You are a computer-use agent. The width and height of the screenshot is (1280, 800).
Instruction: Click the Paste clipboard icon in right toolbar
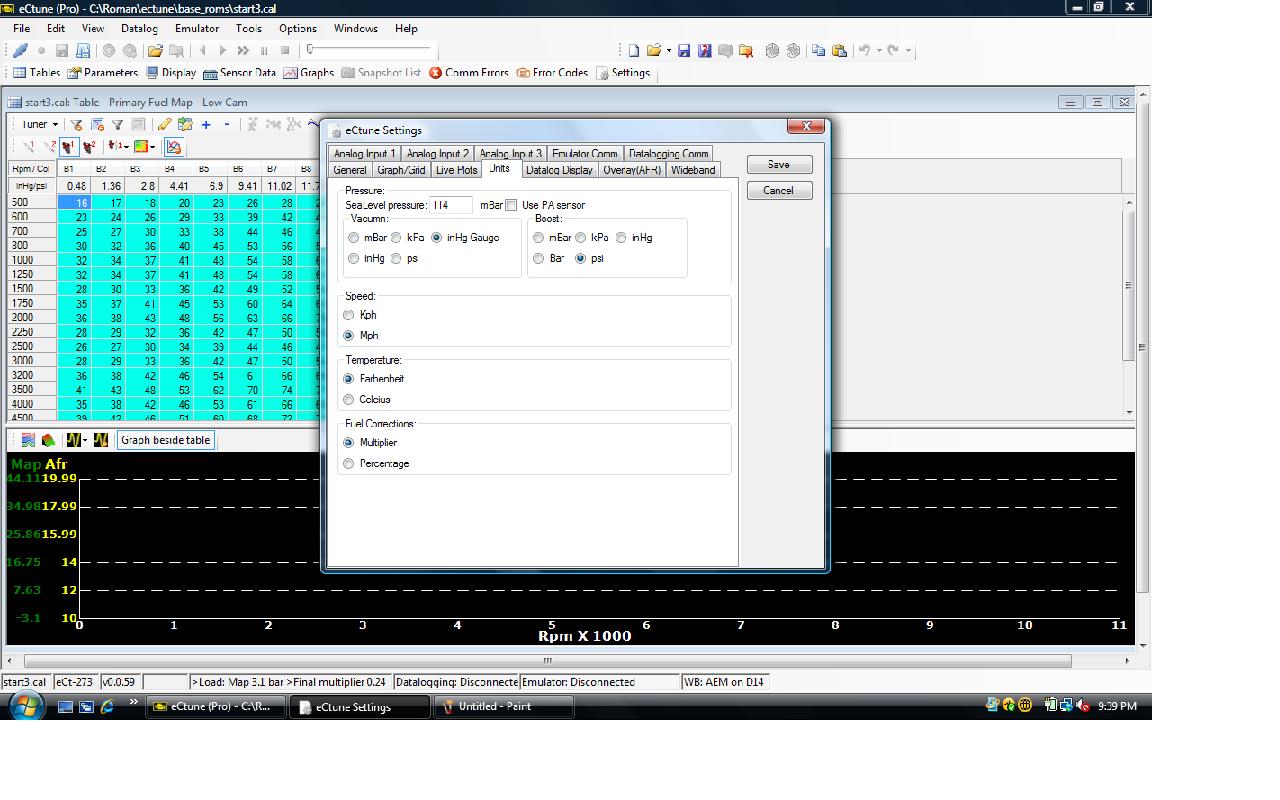click(840, 50)
